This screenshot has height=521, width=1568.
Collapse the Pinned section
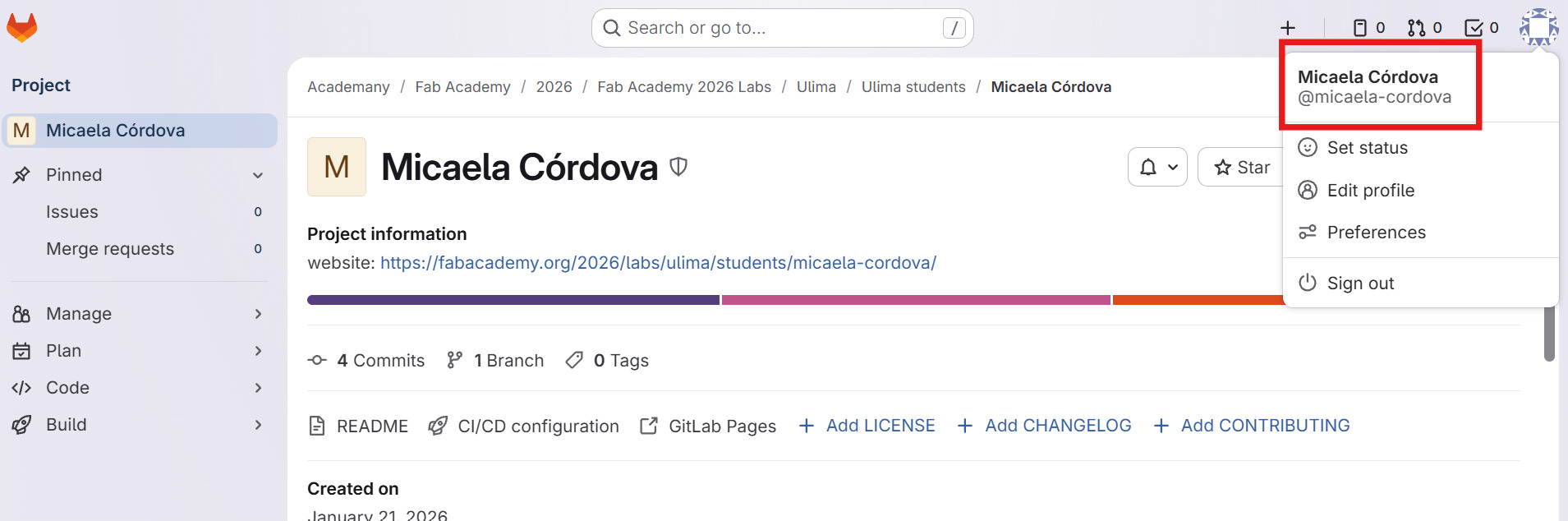coord(258,174)
